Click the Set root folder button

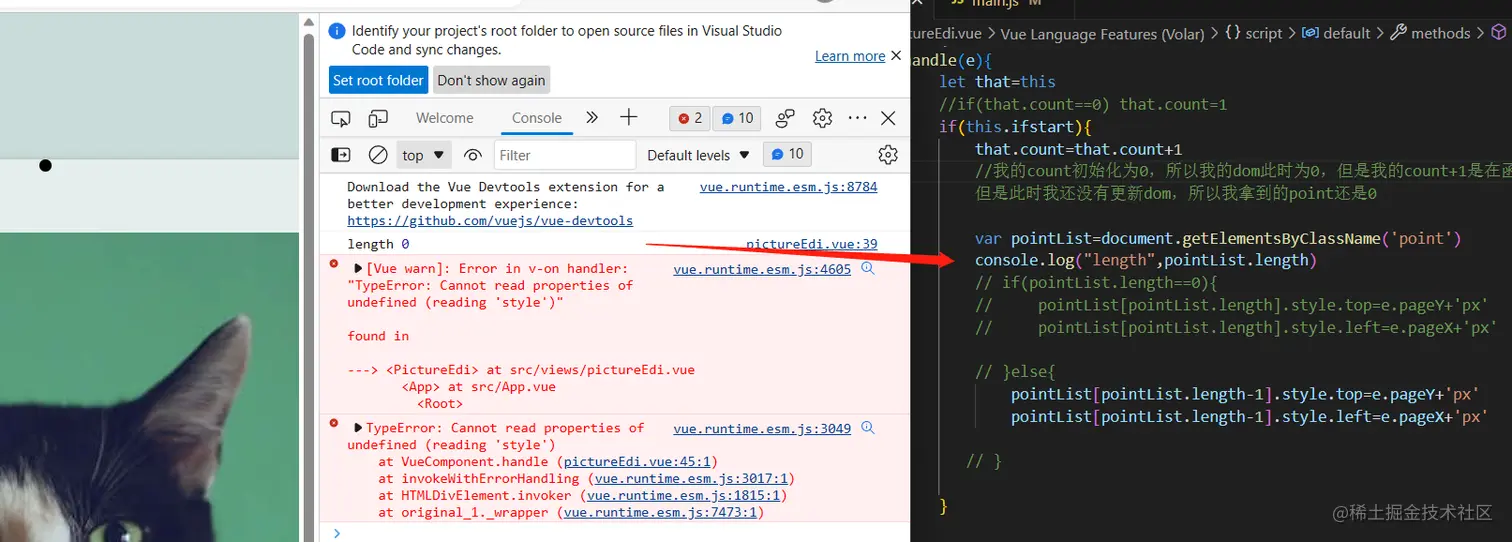pyautogui.click(x=378, y=80)
